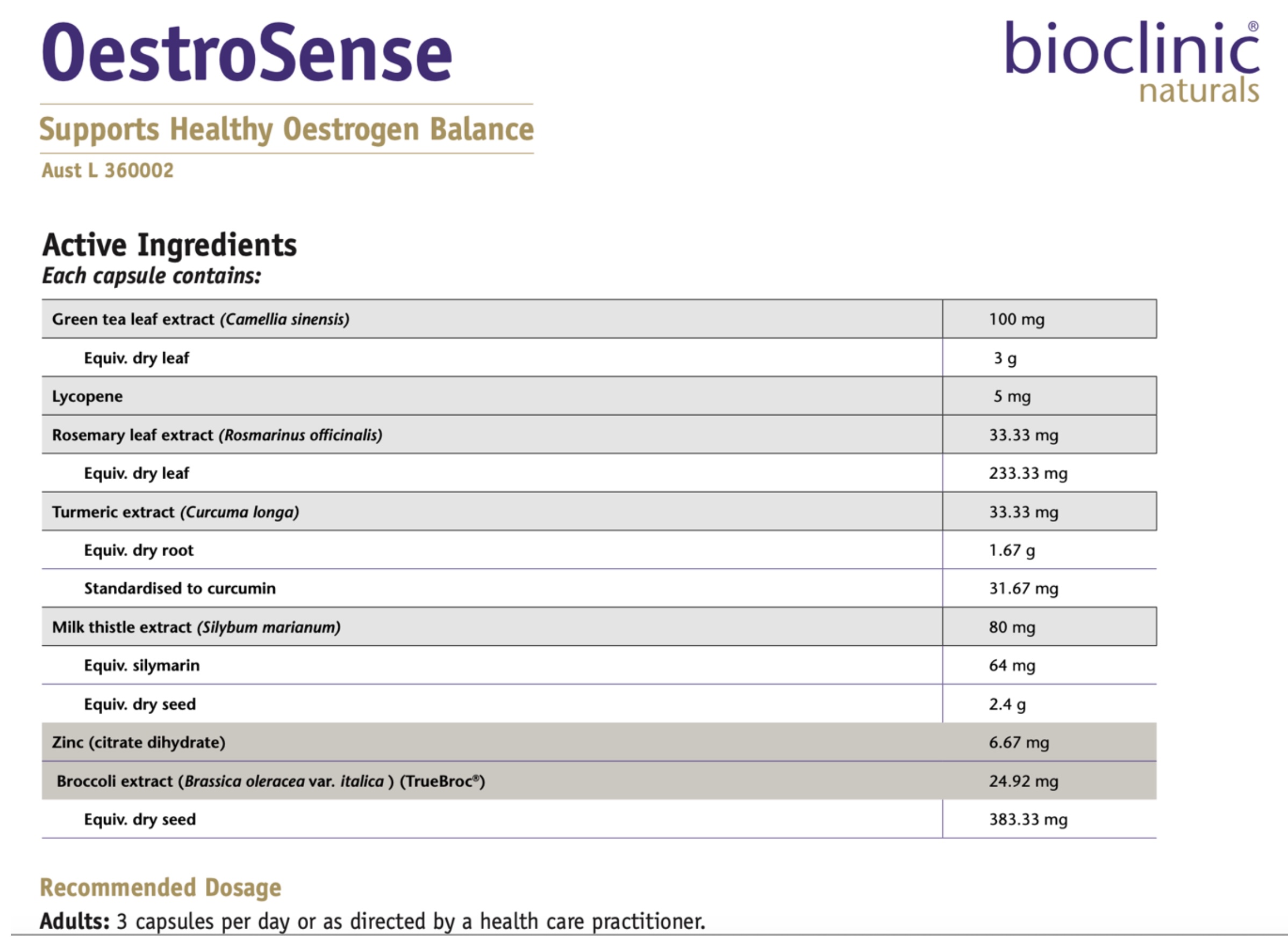The height and width of the screenshot is (940, 1288).
Task: Click the 100 mg green tea amount
Action: [1016, 319]
